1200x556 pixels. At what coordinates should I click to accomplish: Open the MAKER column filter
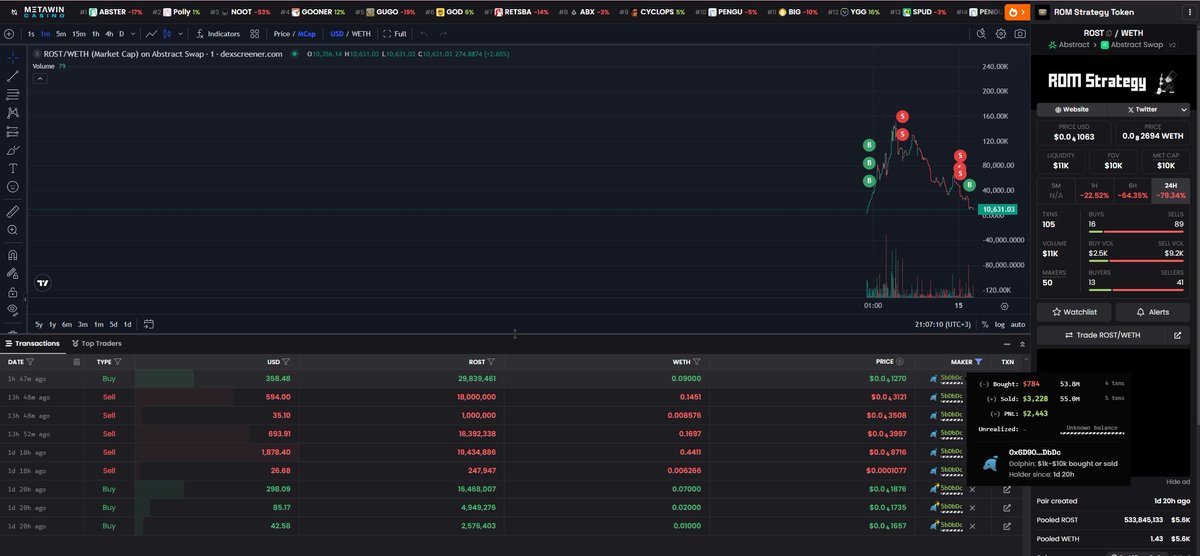click(x=979, y=361)
